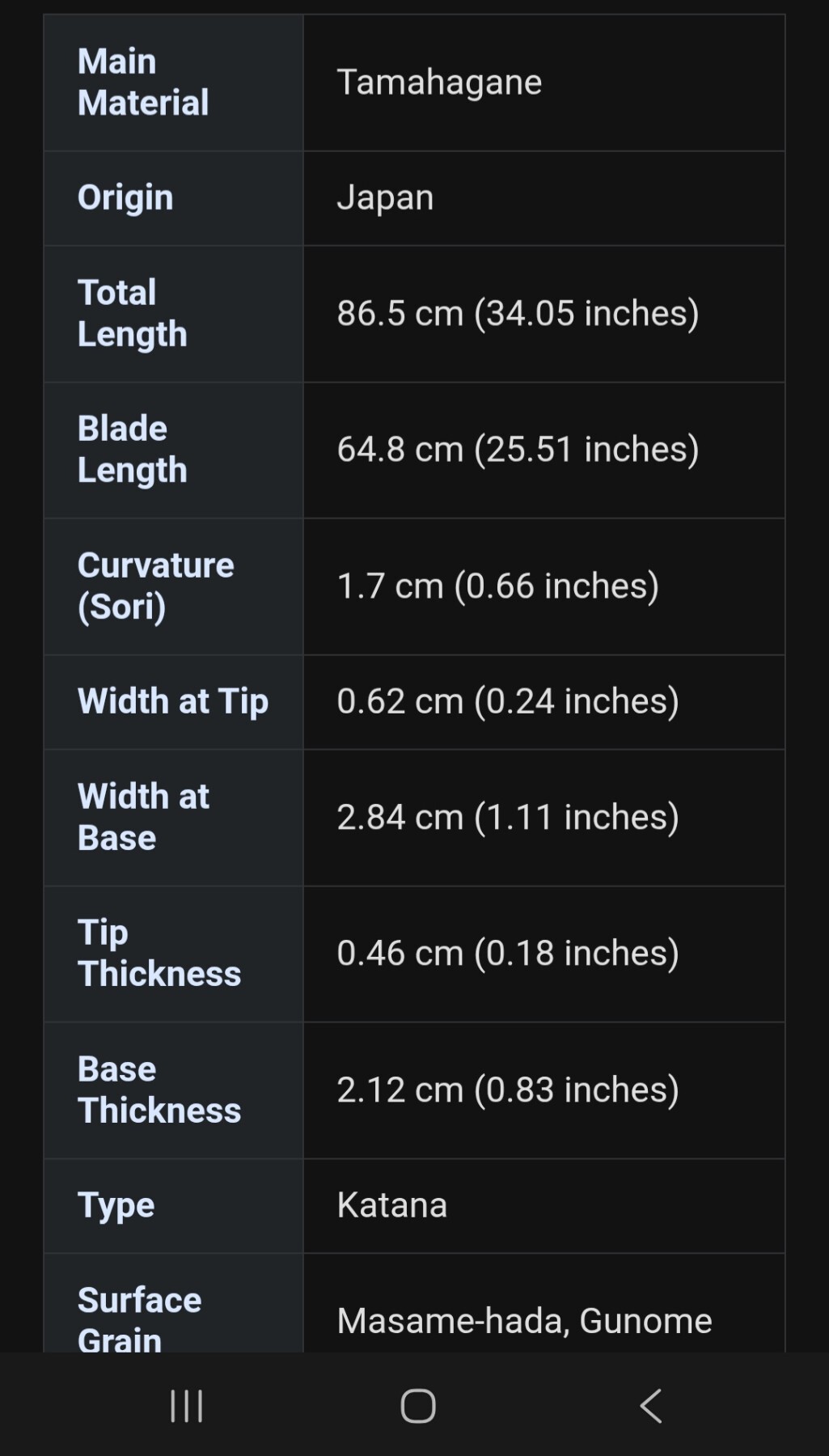Tap the Japan origin value
This screenshot has width=829, height=1456.
[x=385, y=197]
